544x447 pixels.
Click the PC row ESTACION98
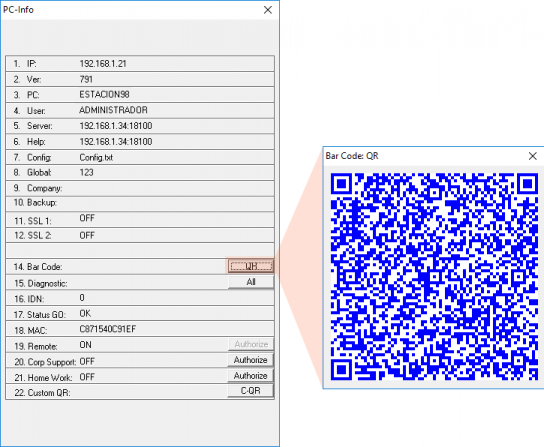(140, 94)
